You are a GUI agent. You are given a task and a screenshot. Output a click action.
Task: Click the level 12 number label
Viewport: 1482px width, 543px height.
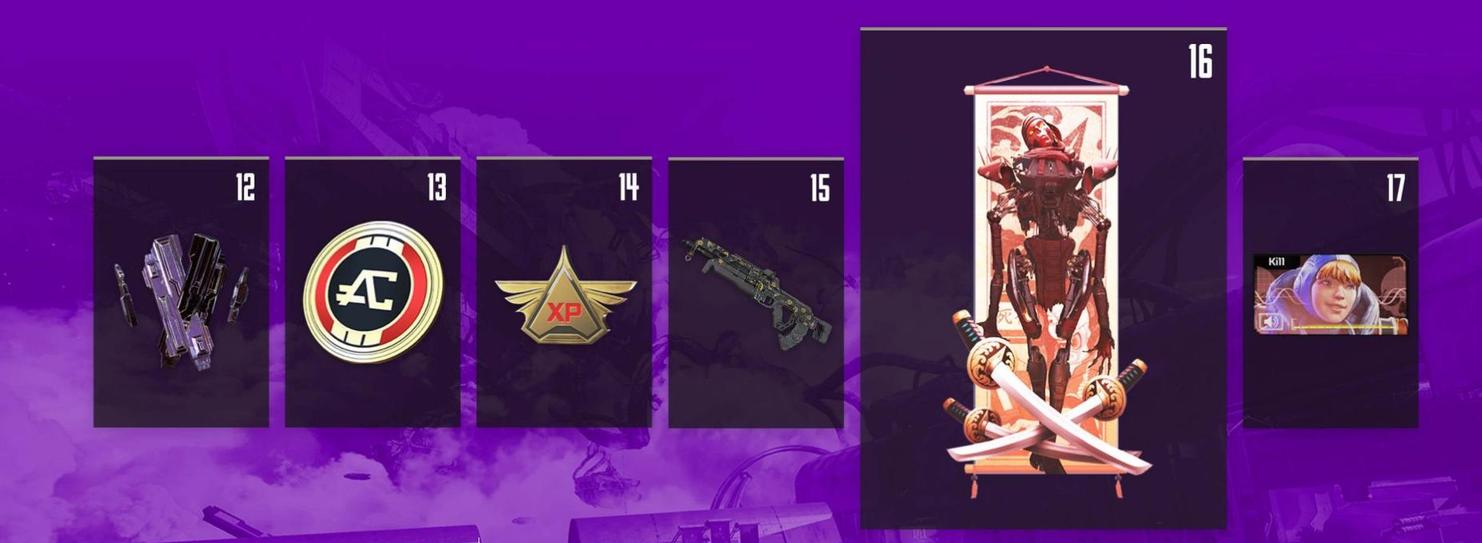coord(245,187)
